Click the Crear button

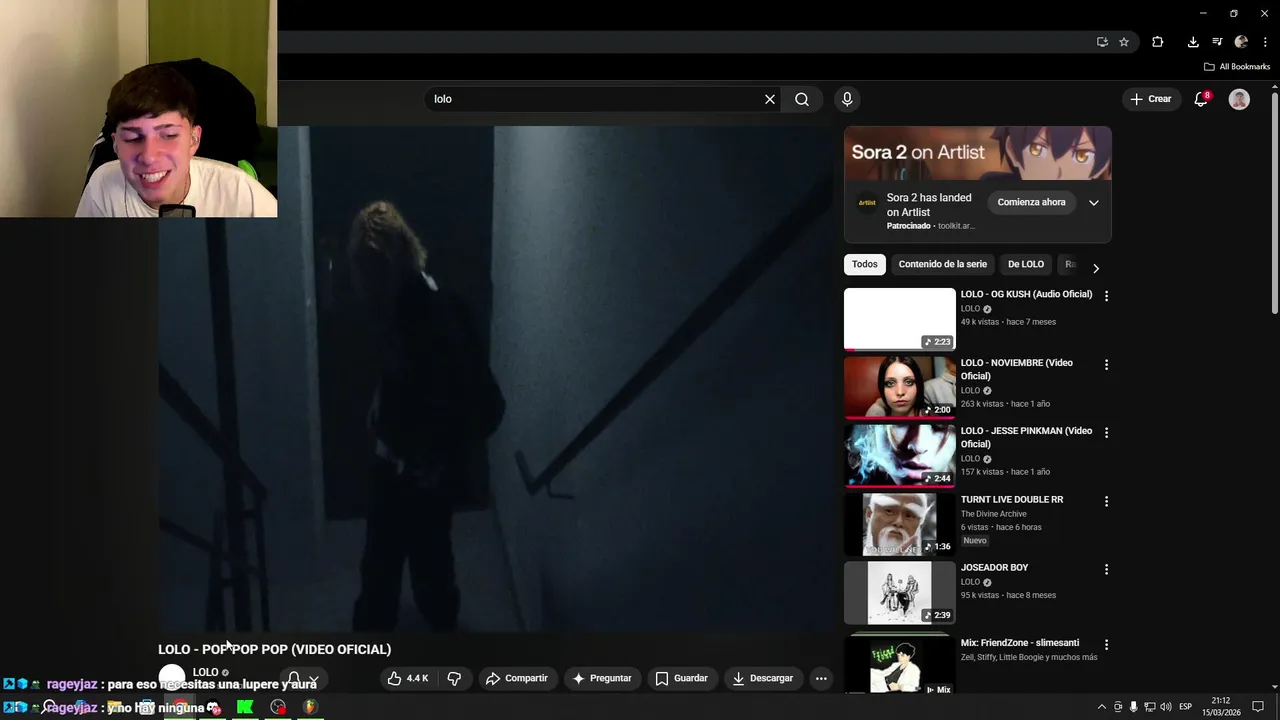[1150, 99]
